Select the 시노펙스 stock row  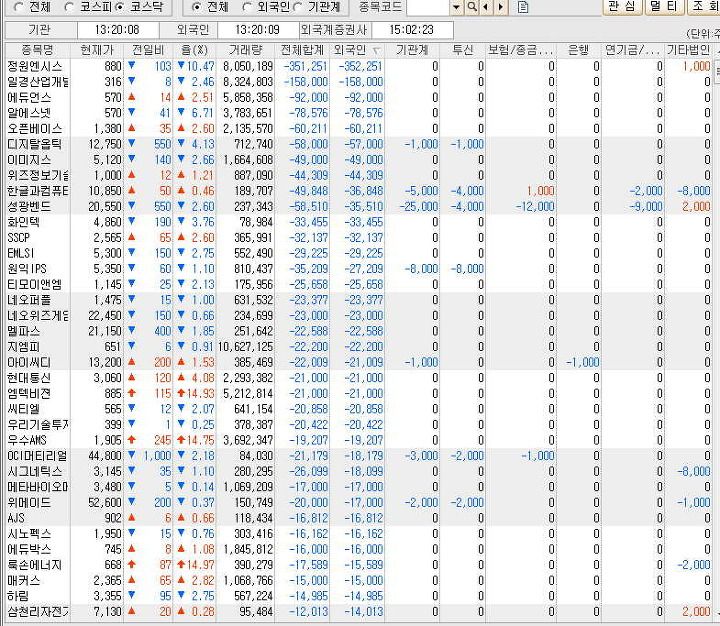pyautogui.click(x=359, y=534)
